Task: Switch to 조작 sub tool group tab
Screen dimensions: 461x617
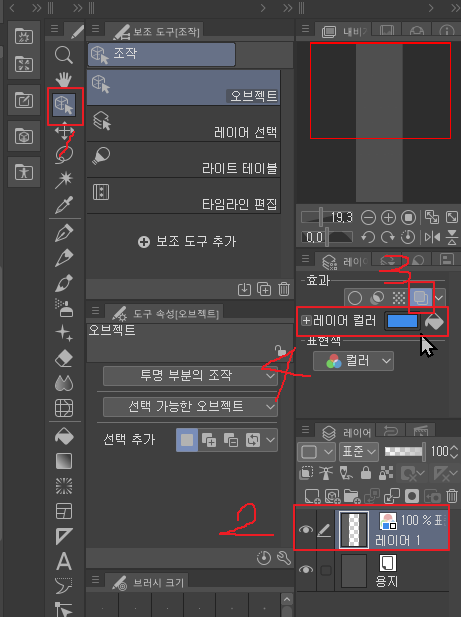Action: click(x=161, y=54)
